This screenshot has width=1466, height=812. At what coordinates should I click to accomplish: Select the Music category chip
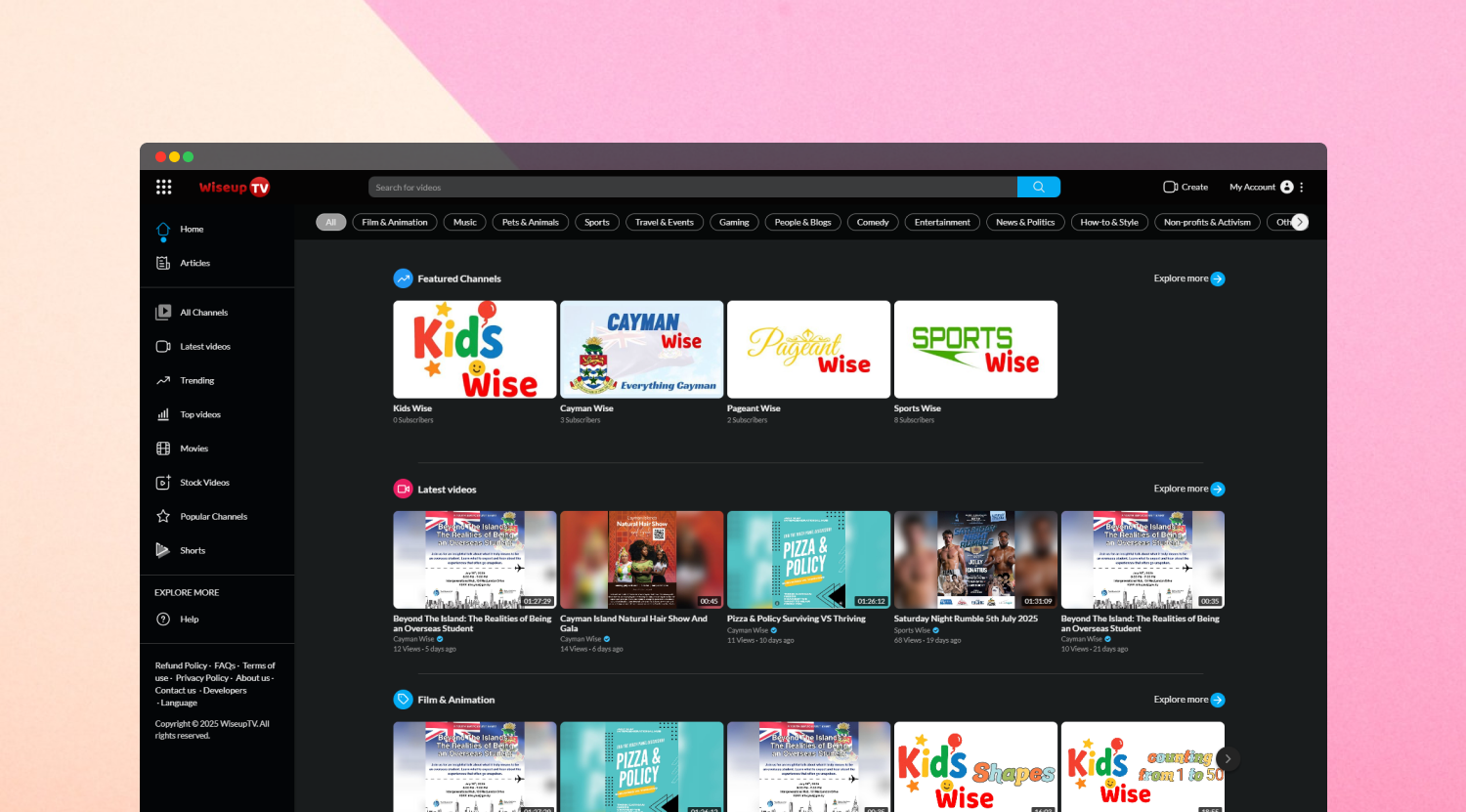[x=465, y=223]
